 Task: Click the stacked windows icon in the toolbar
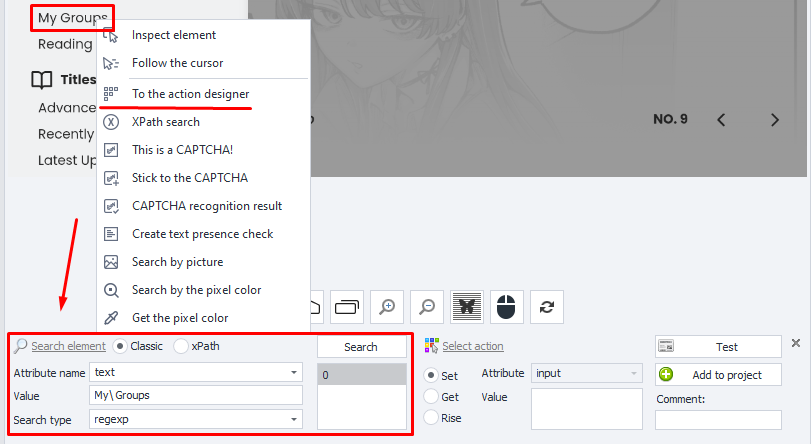[x=347, y=307]
